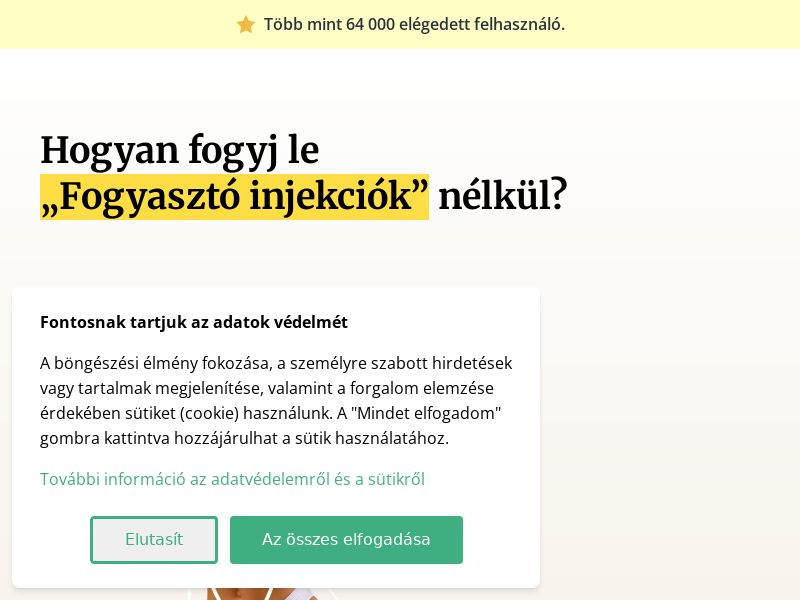Click the word "nélkül?" in the headline
The width and height of the screenshot is (800, 600).
click(502, 196)
